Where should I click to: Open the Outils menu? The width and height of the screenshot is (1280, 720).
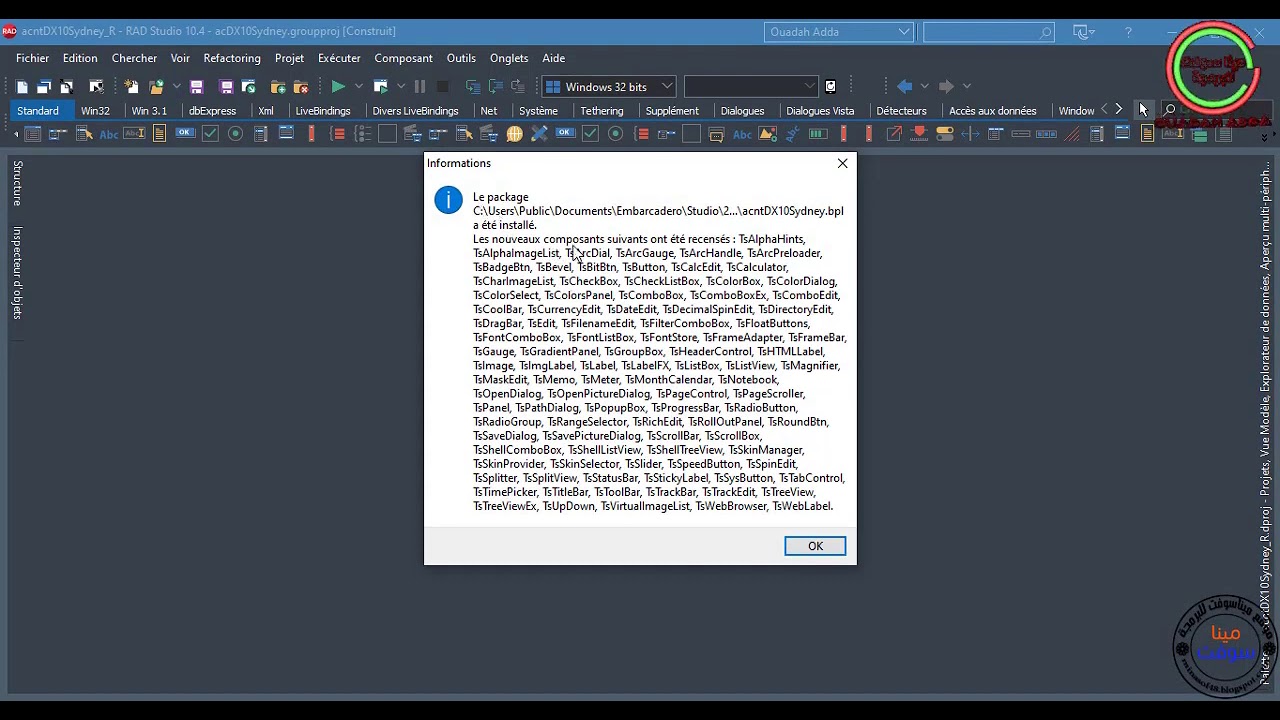[x=461, y=58]
